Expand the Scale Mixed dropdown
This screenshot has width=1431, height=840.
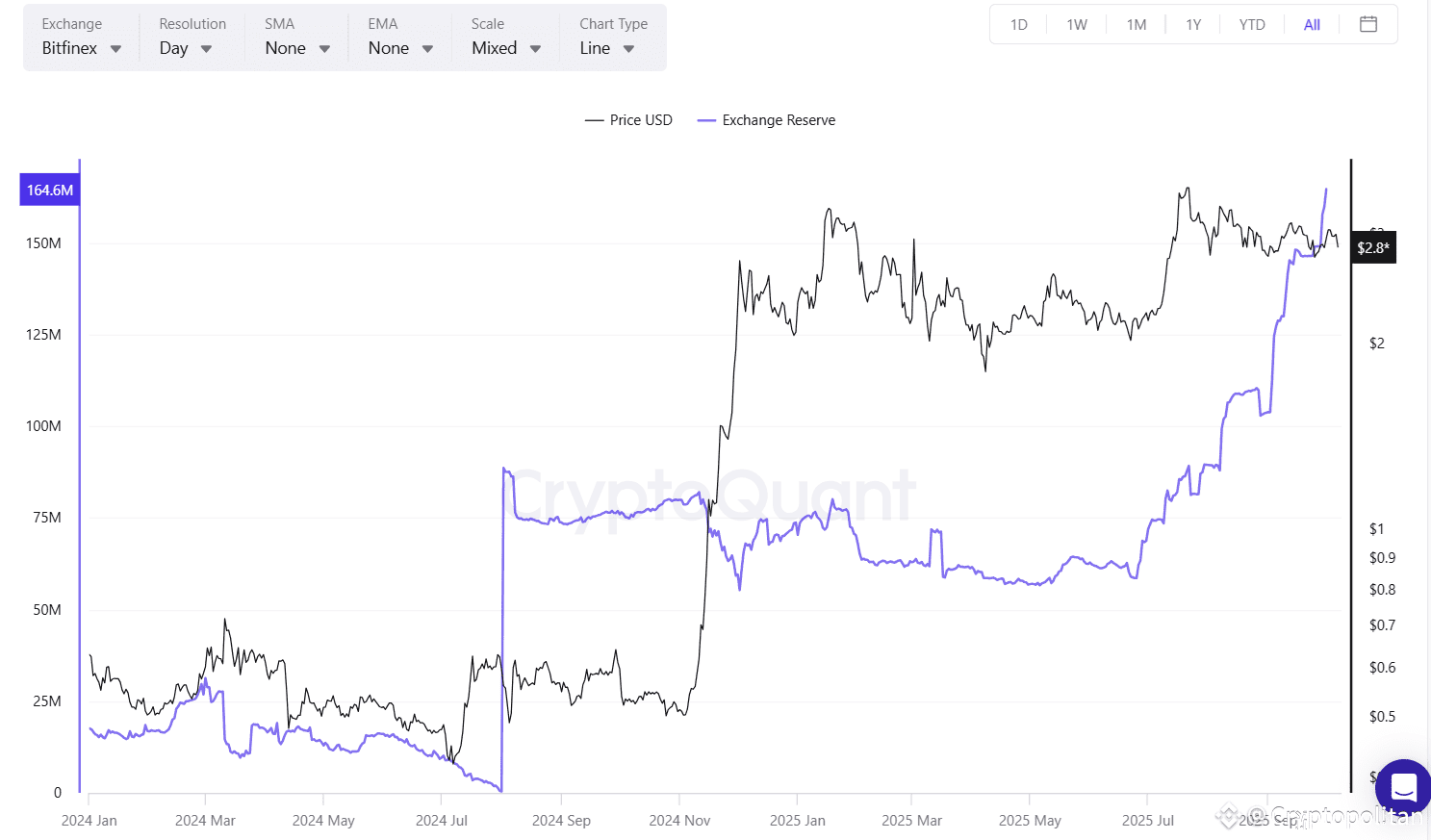click(505, 48)
